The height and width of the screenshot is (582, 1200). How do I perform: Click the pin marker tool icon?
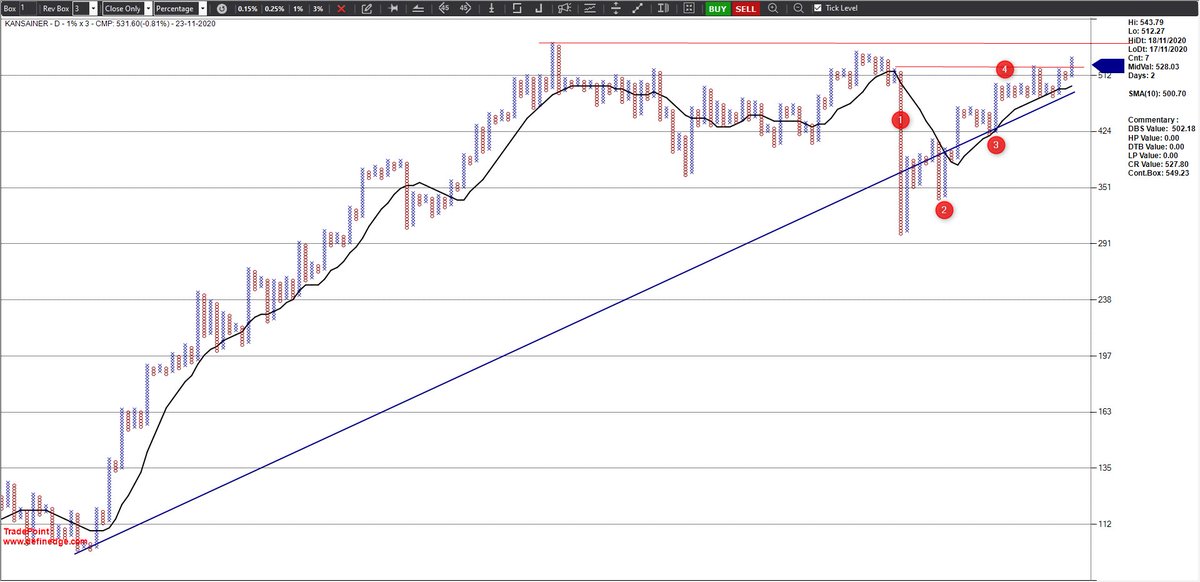(x=393, y=8)
